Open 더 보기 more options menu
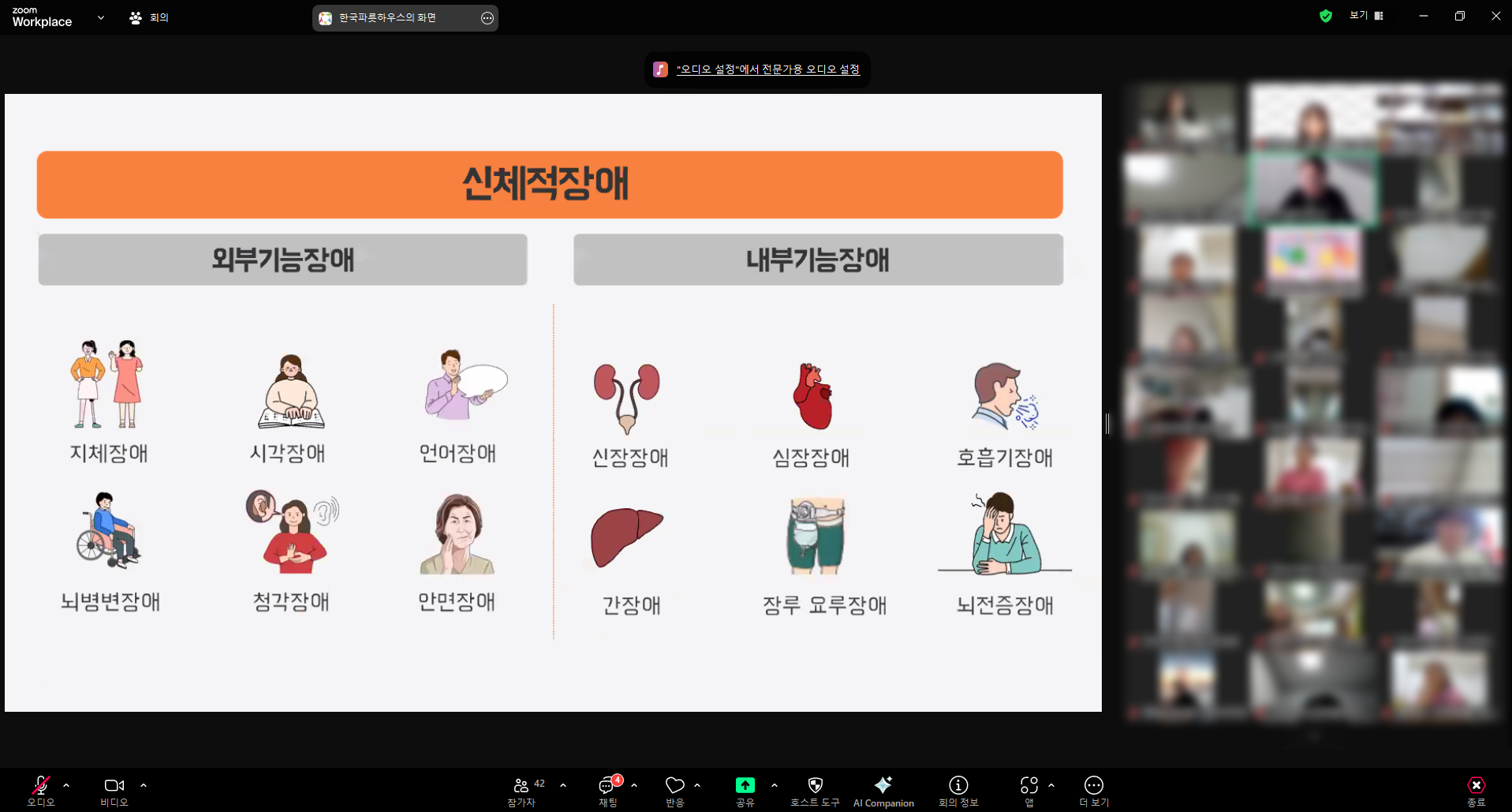Image resolution: width=1512 pixels, height=812 pixels. click(1094, 790)
